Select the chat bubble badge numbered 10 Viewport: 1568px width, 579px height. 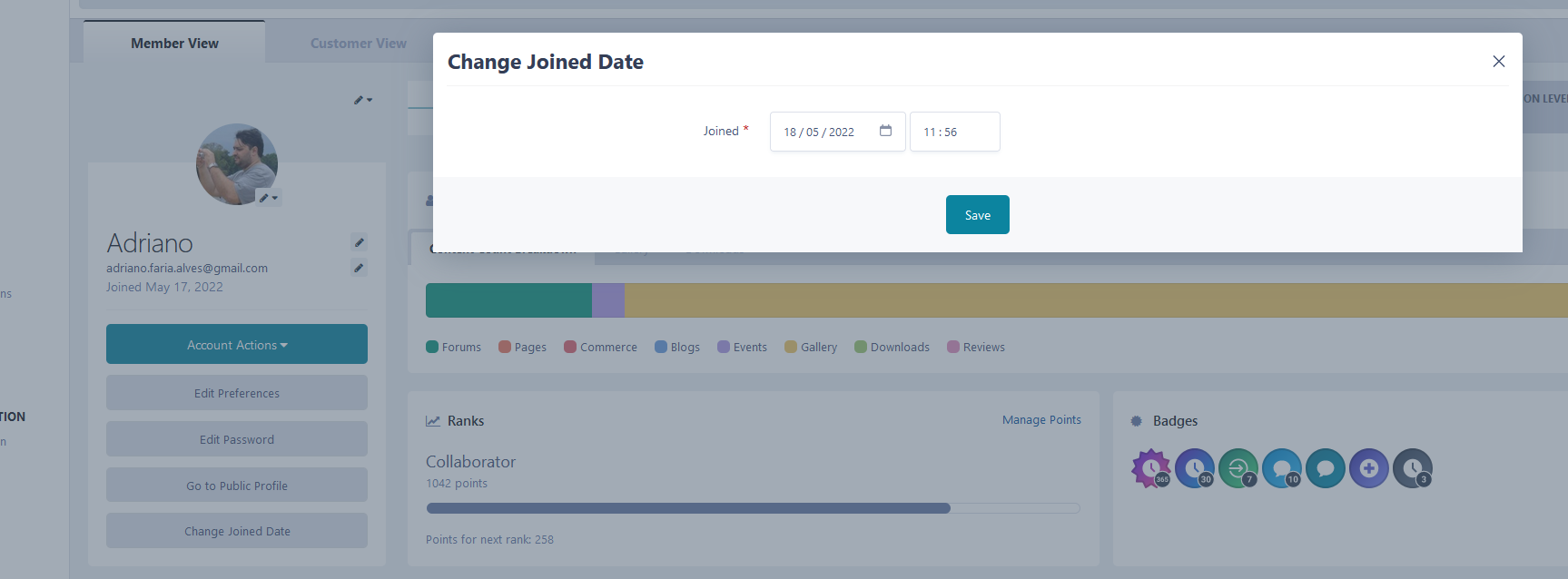[x=1281, y=468]
